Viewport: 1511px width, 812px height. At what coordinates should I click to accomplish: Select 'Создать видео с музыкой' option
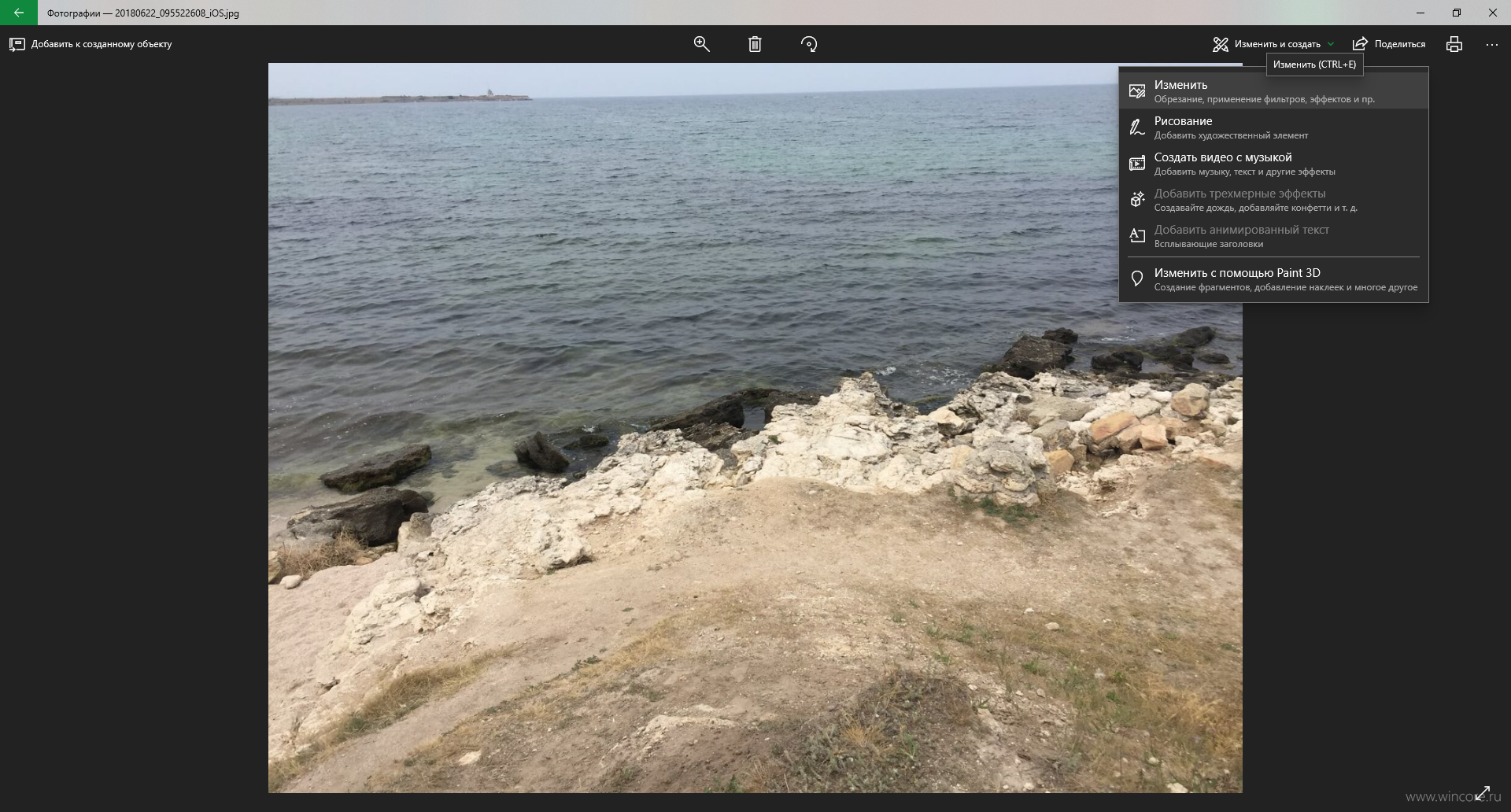tap(1273, 164)
